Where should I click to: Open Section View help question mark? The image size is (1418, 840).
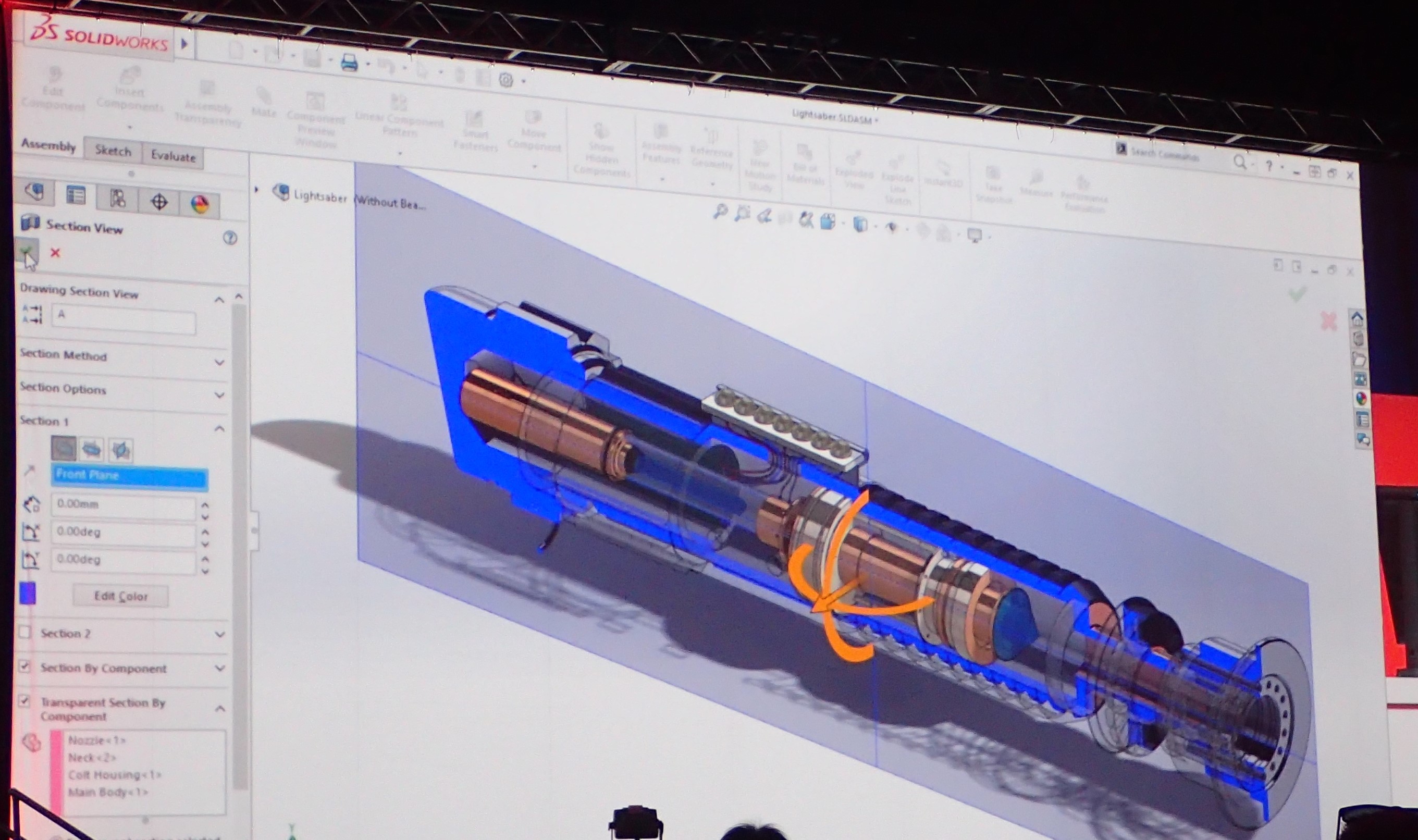point(230,238)
